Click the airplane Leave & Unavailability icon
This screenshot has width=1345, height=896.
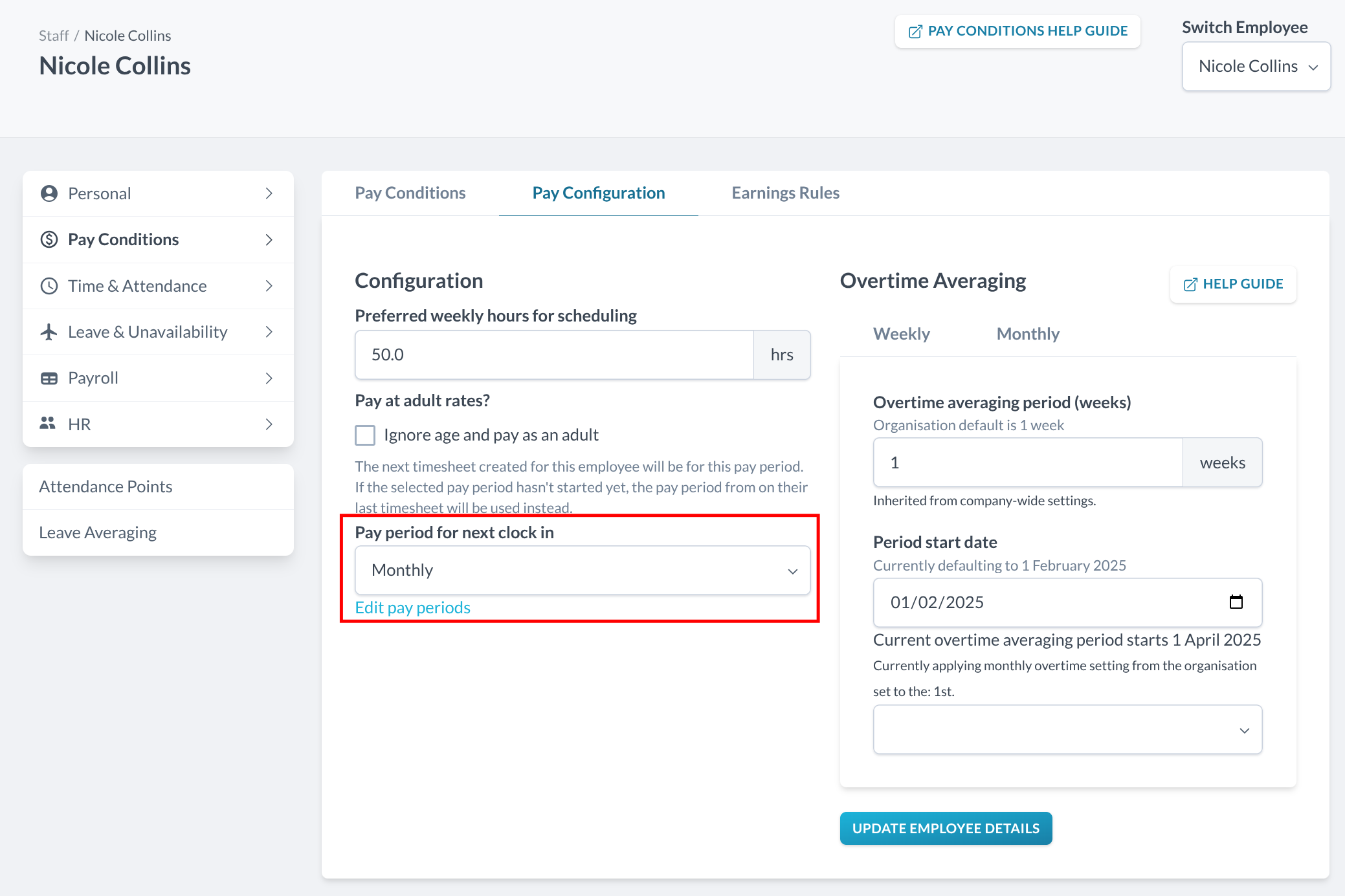49,332
